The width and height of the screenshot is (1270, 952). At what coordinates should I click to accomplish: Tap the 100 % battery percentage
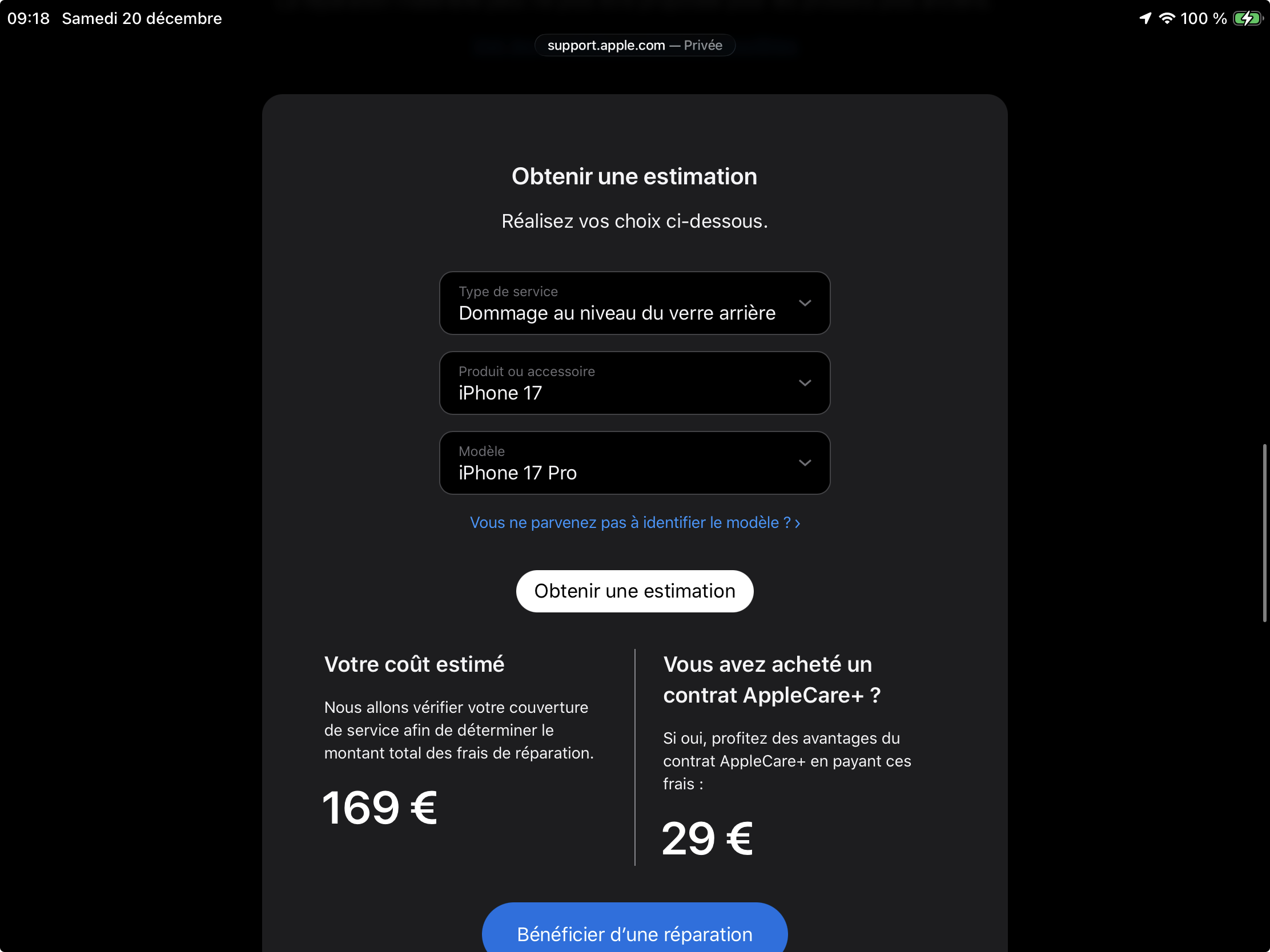click(x=1203, y=18)
